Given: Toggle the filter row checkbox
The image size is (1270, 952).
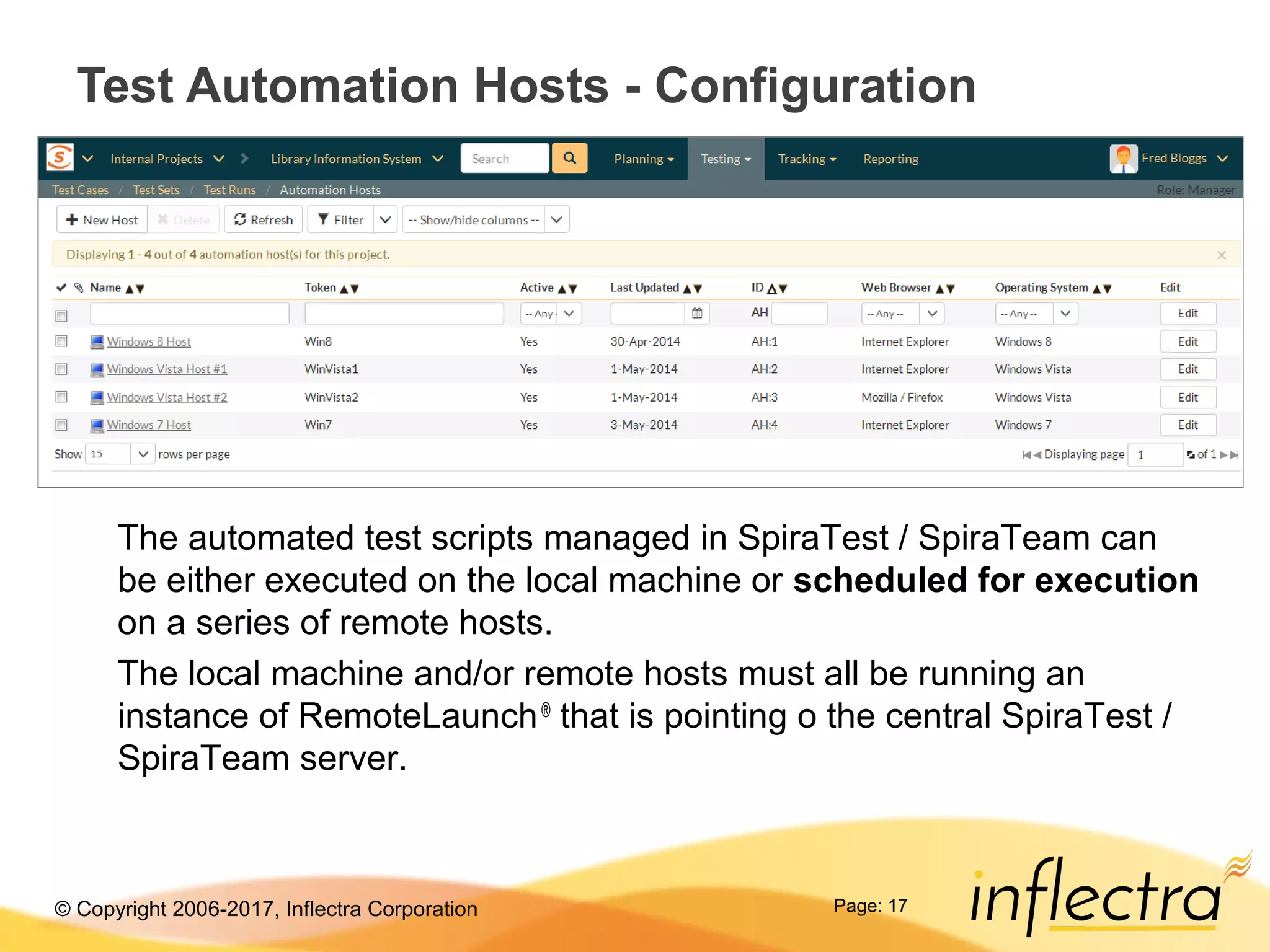Looking at the screenshot, I should click(61, 316).
